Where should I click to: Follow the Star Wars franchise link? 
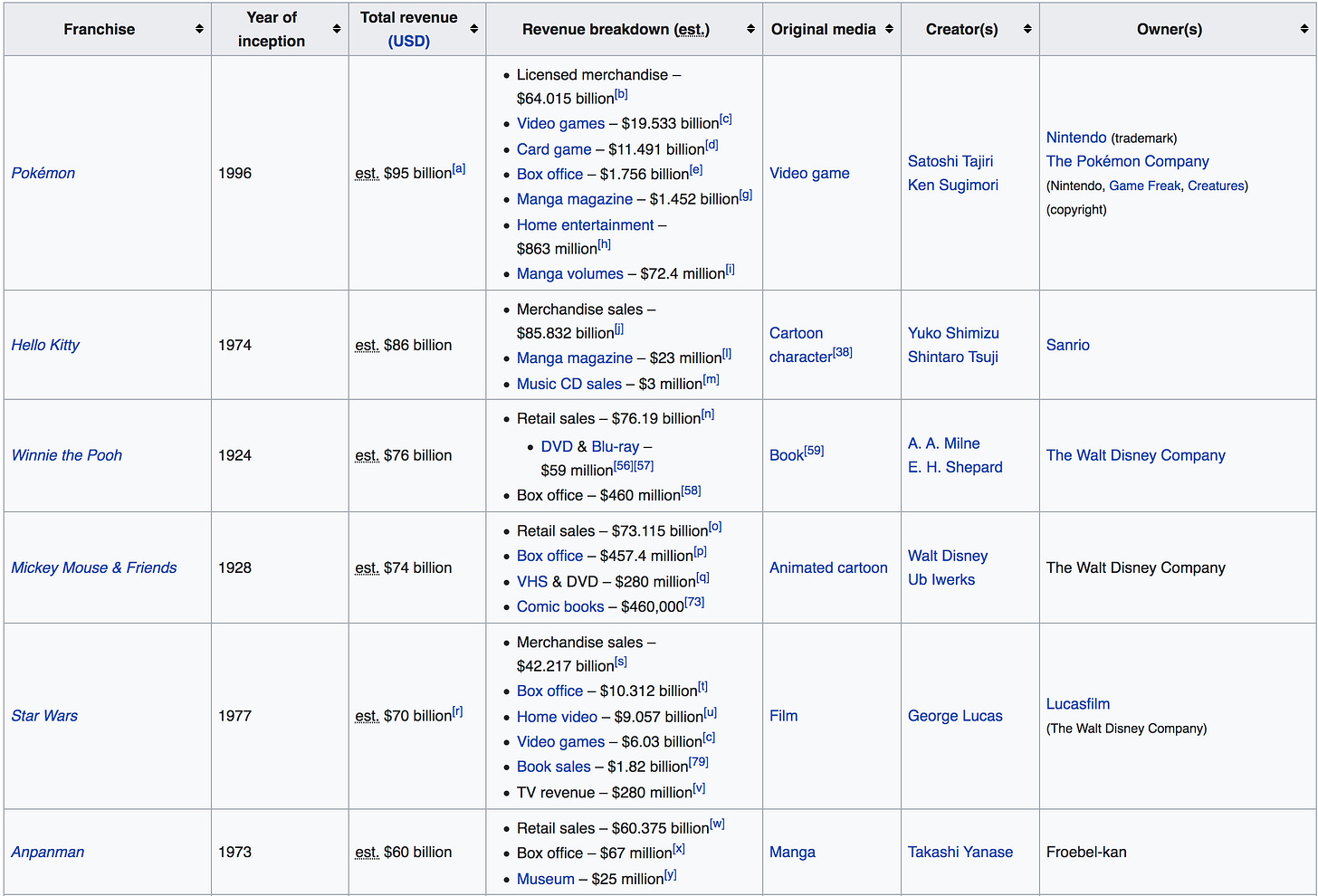pyautogui.click(x=44, y=716)
